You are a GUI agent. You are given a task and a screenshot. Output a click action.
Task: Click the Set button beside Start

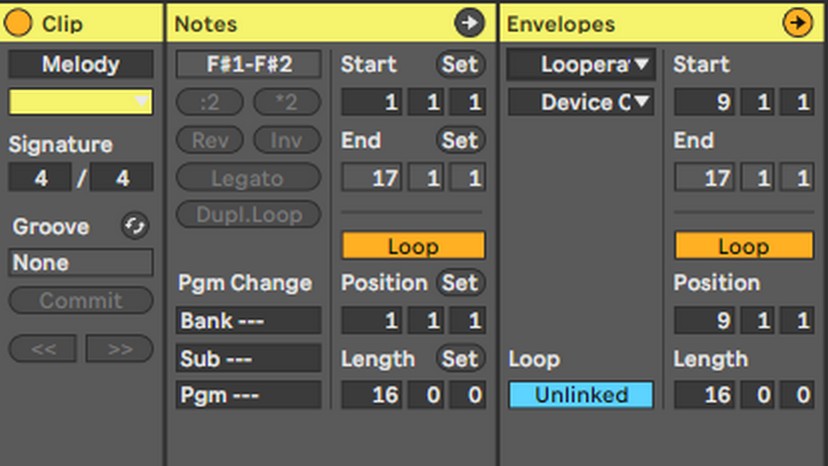pyautogui.click(x=460, y=64)
